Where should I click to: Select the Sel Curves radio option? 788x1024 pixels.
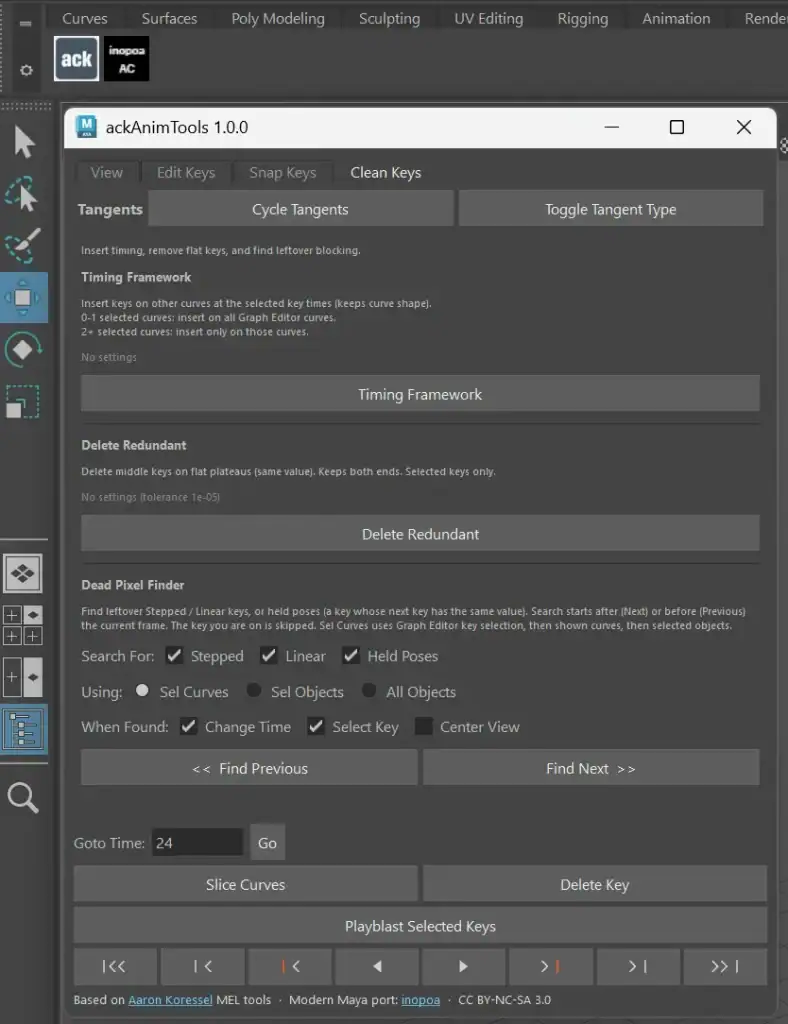(x=142, y=691)
